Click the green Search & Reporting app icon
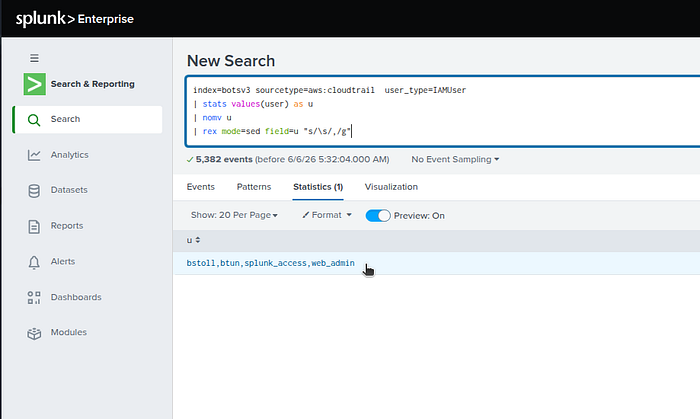This screenshot has height=419, width=700. [x=34, y=84]
